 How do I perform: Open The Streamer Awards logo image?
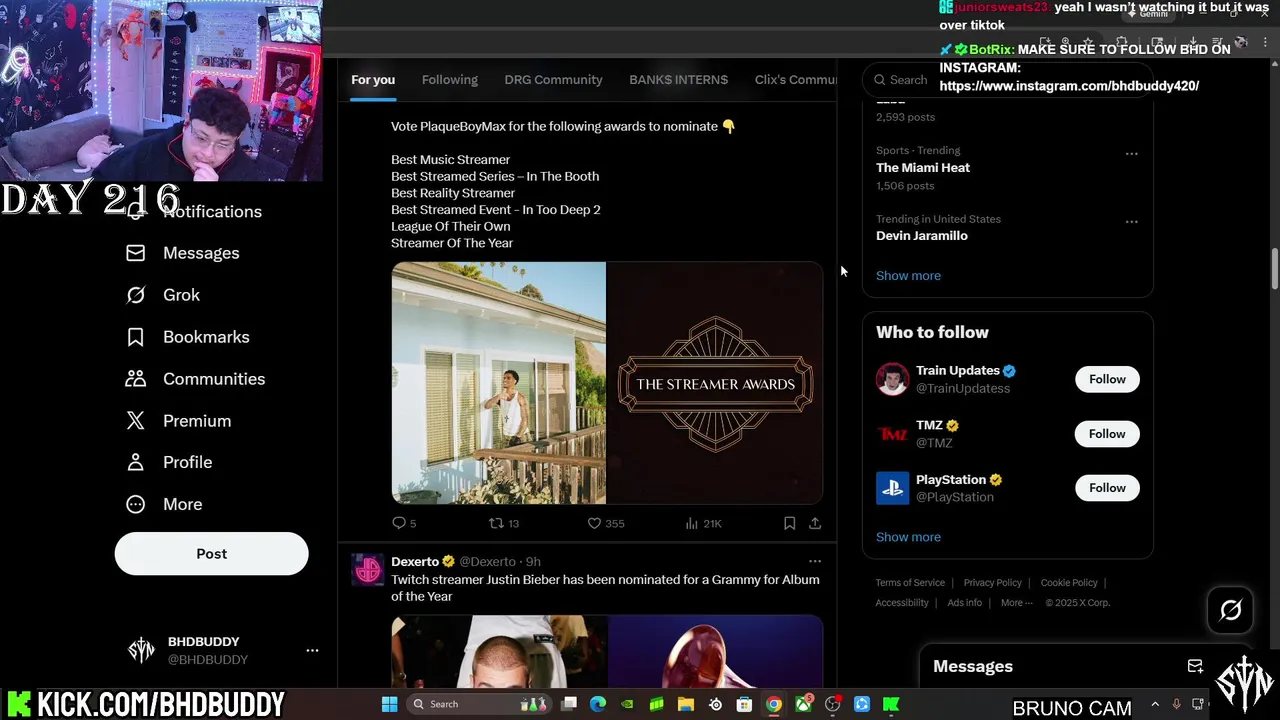715,383
